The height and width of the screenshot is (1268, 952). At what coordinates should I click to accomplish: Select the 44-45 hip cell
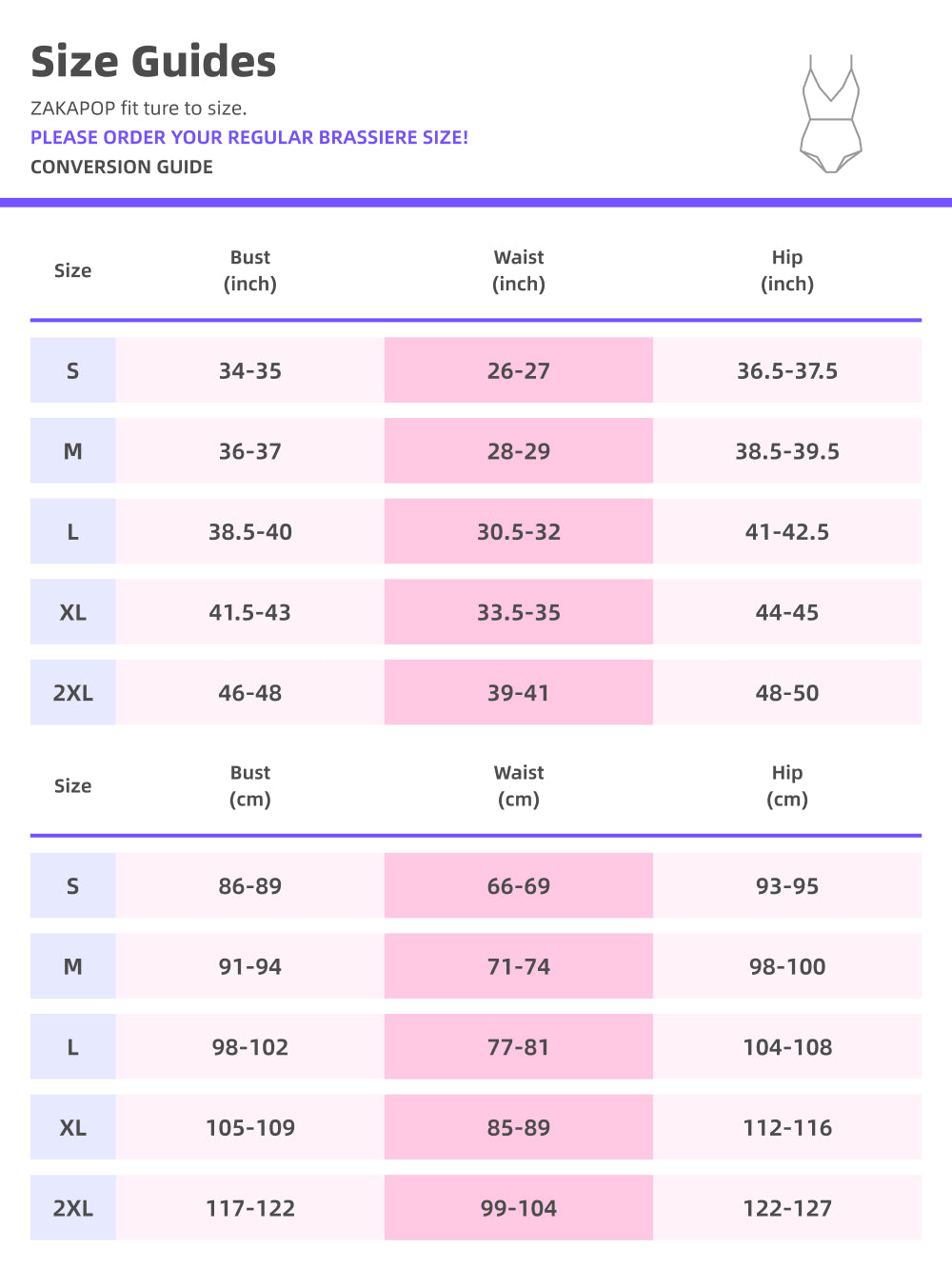tap(787, 612)
